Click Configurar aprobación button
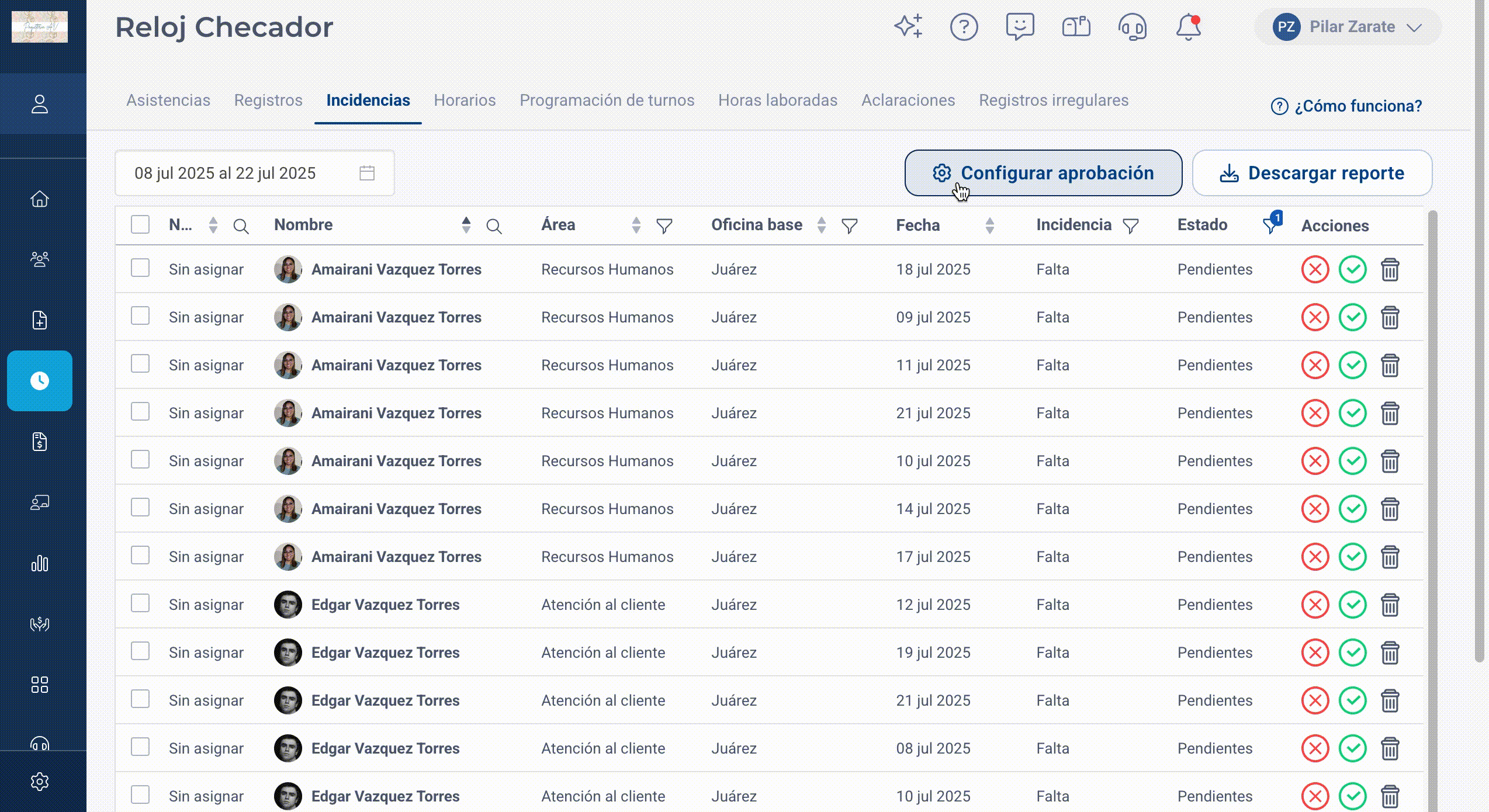This screenshot has height=812, width=1489. (x=1043, y=173)
